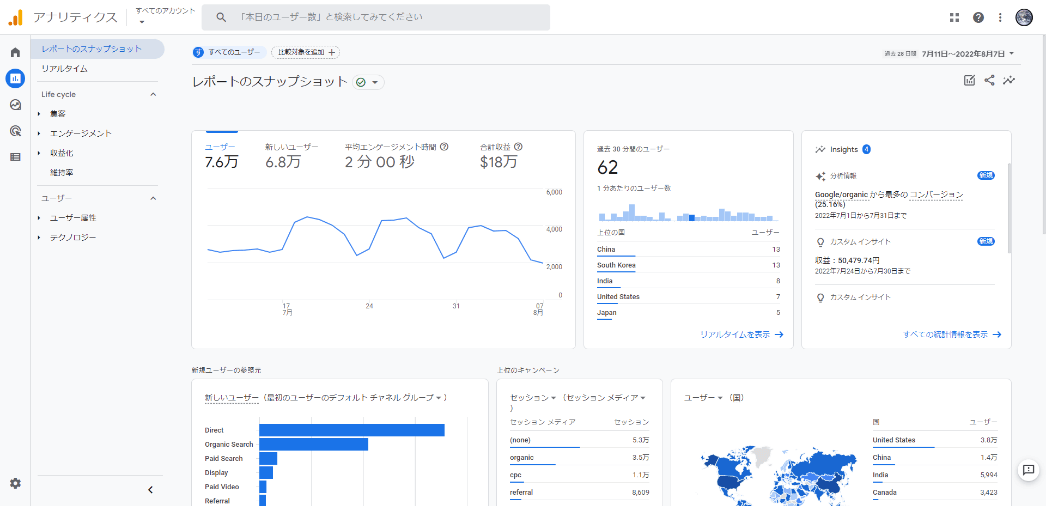Image resolution: width=1046 pixels, height=506 pixels.
Task: Click the China row in realtime countries
Action: [x=688, y=250]
